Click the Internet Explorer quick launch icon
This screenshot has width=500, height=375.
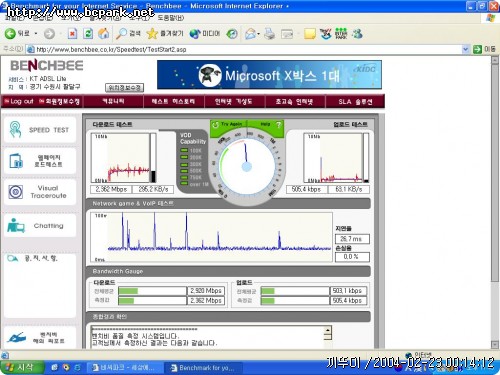[x=77, y=367]
